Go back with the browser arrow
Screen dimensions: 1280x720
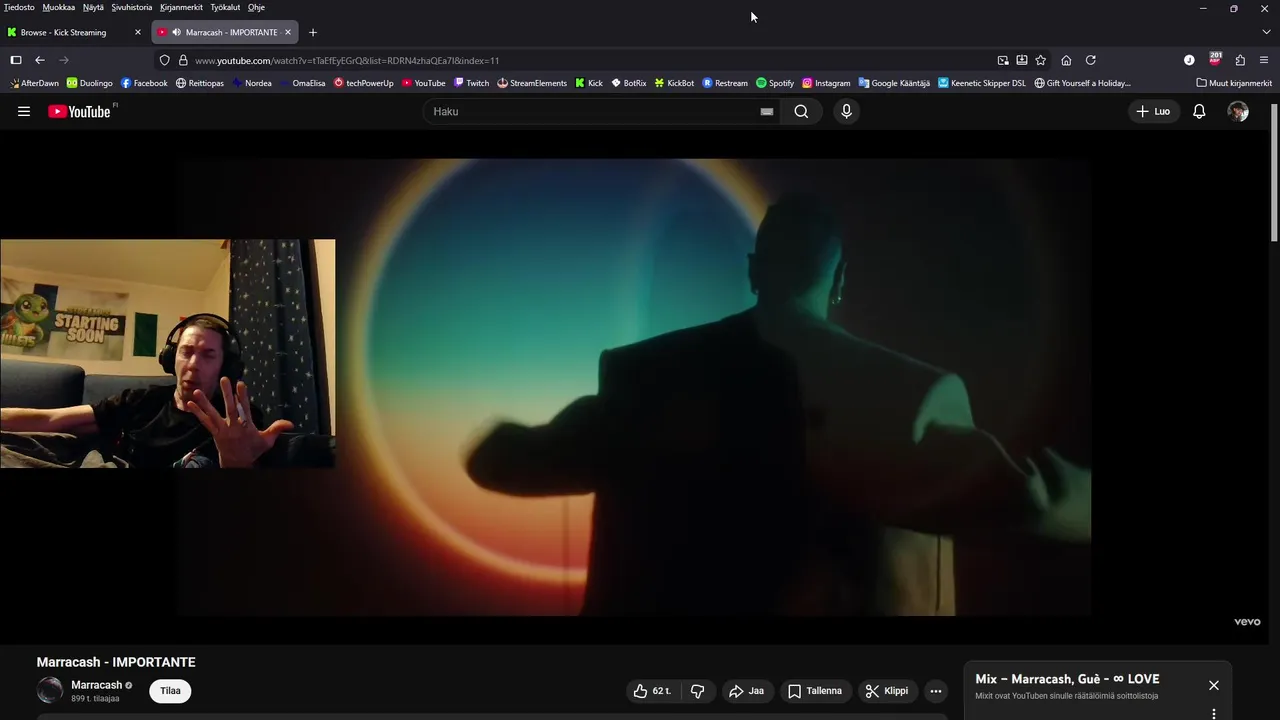[40, 60]
